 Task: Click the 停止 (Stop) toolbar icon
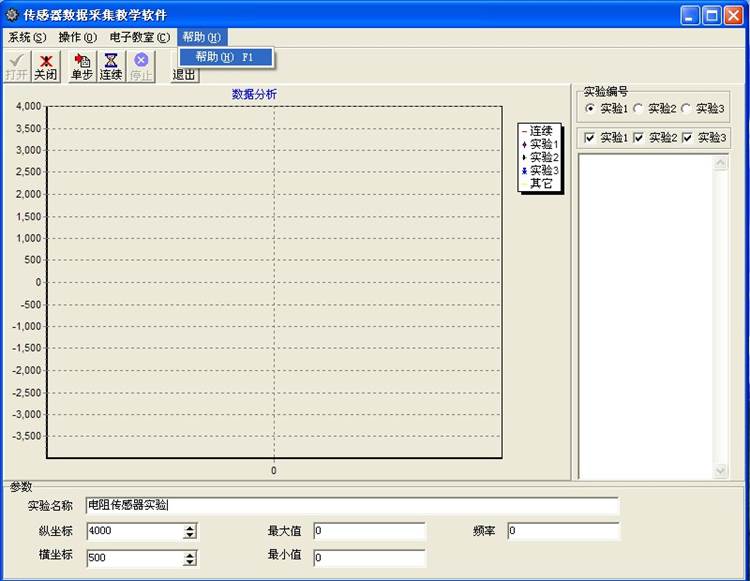(141, 67)
